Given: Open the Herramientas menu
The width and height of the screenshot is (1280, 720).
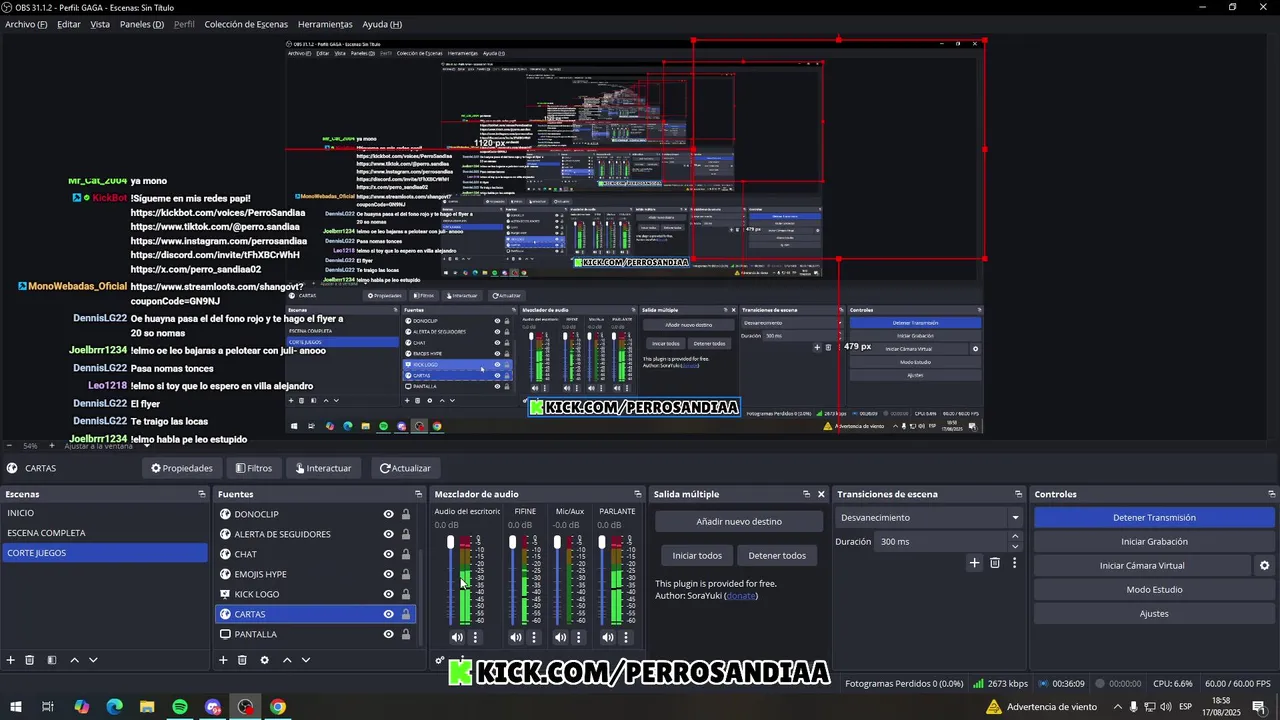Looking at the screenshot, I should pos(325,24).
